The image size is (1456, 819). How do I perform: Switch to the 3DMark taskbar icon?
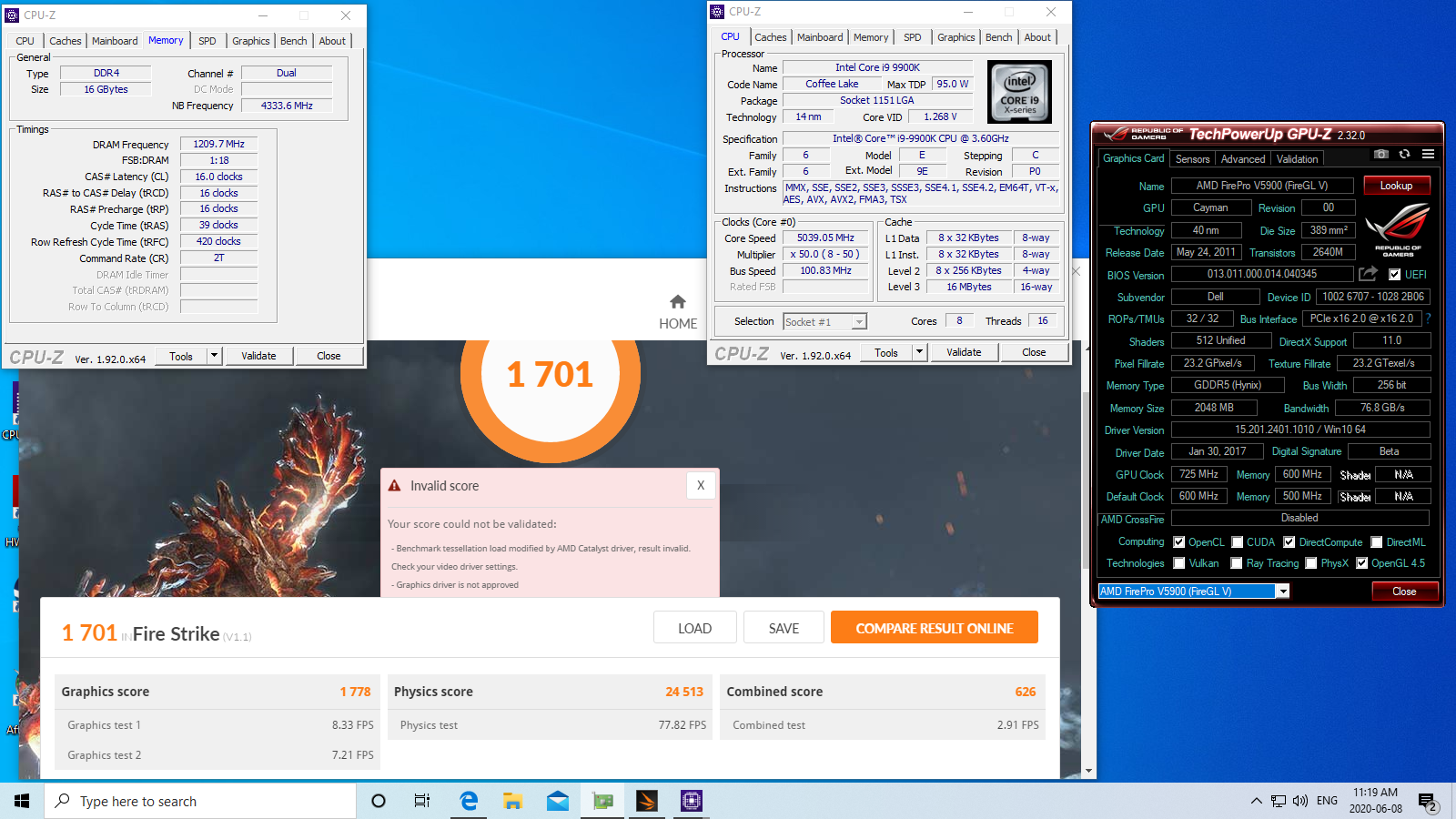(647, 801)
